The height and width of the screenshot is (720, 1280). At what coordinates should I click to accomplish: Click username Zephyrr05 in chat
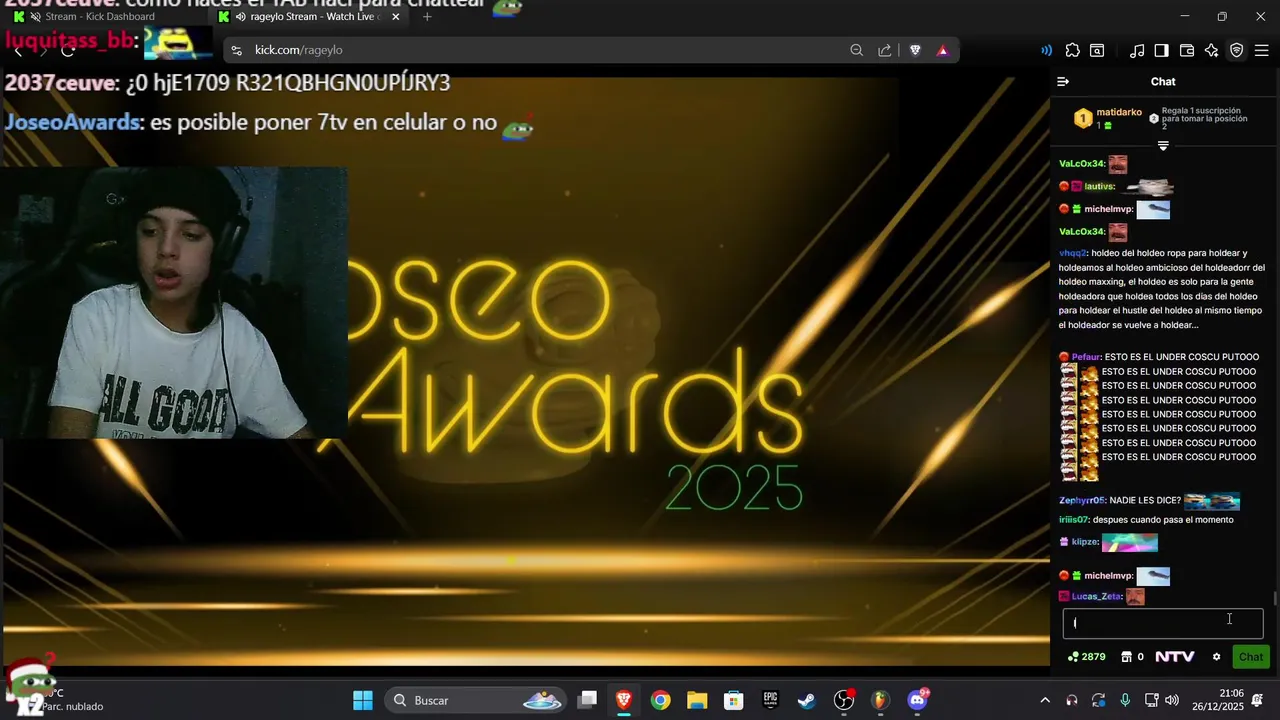click(x=1082, y=500)
